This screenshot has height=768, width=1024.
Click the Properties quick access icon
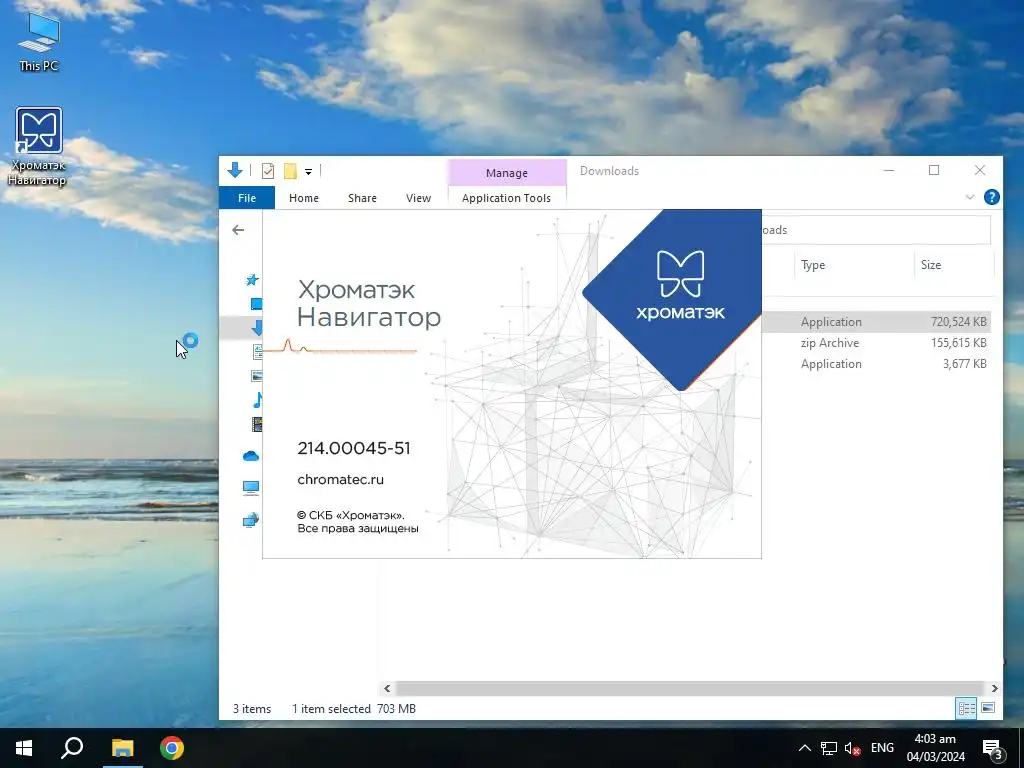(x=268, y=171)
